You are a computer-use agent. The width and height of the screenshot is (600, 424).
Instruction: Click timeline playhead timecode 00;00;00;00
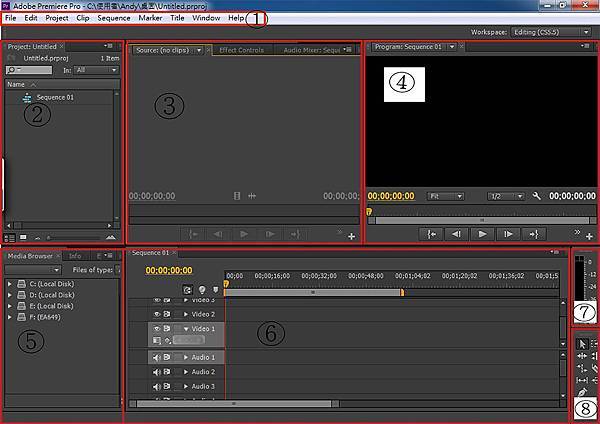(x=169, y=271)
